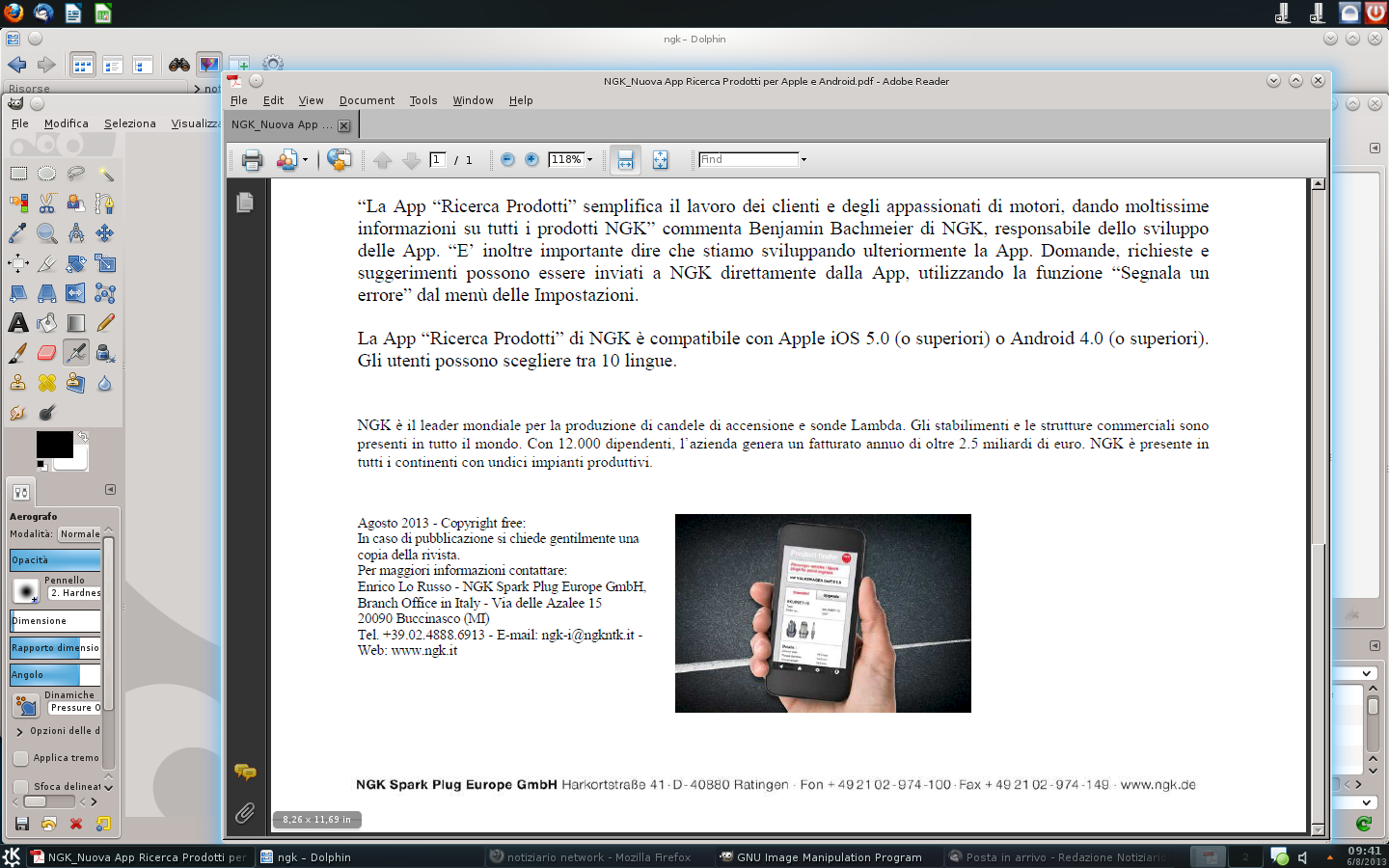This screenshot has width=1389, height=868.
Task: Select GIMP Scissors Select tool
Action: (46, 203)
